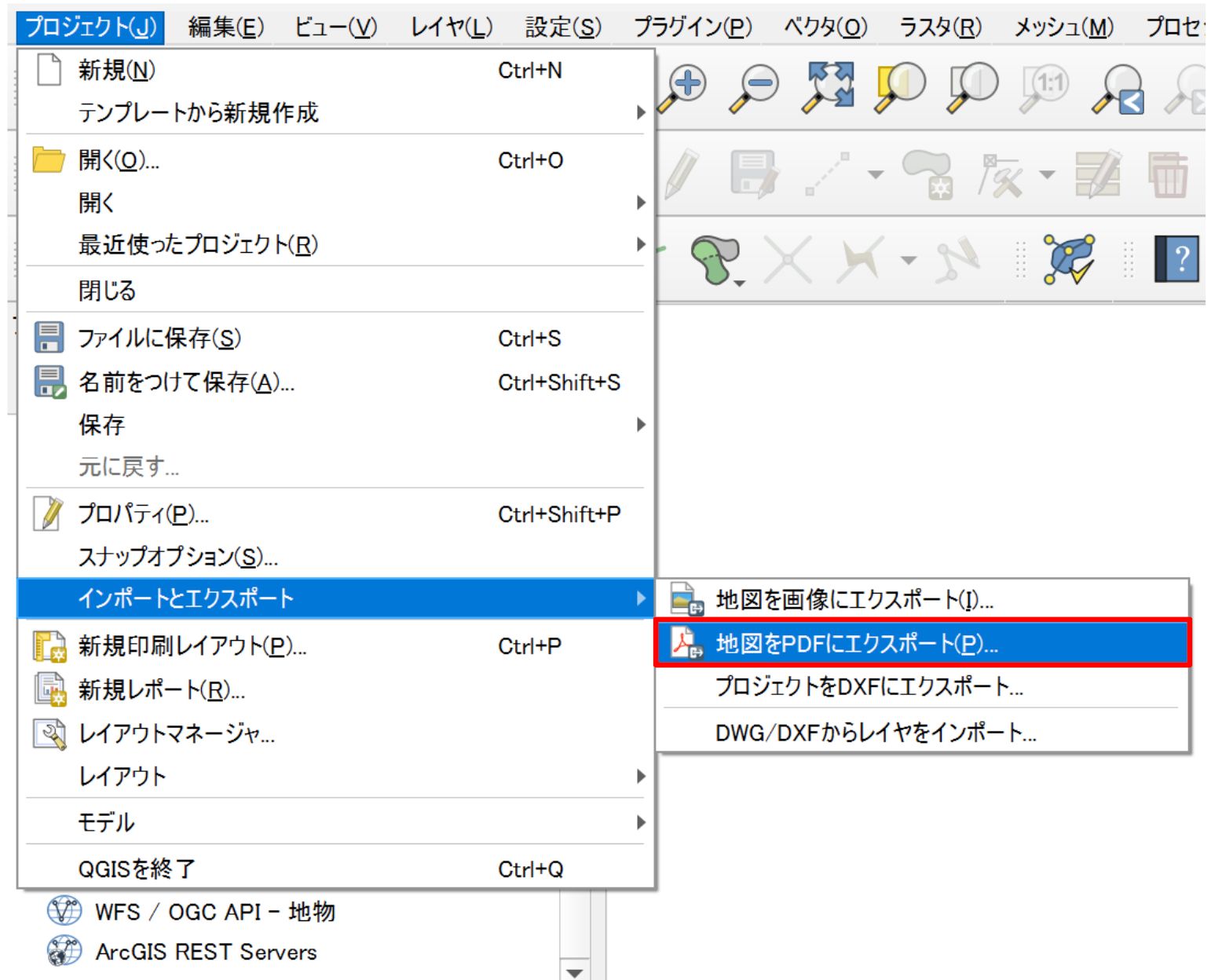The height and width of the screenshot is (980, 1211).
Task: Click the new blank page icon beside 新規
Action: point(49,70)
